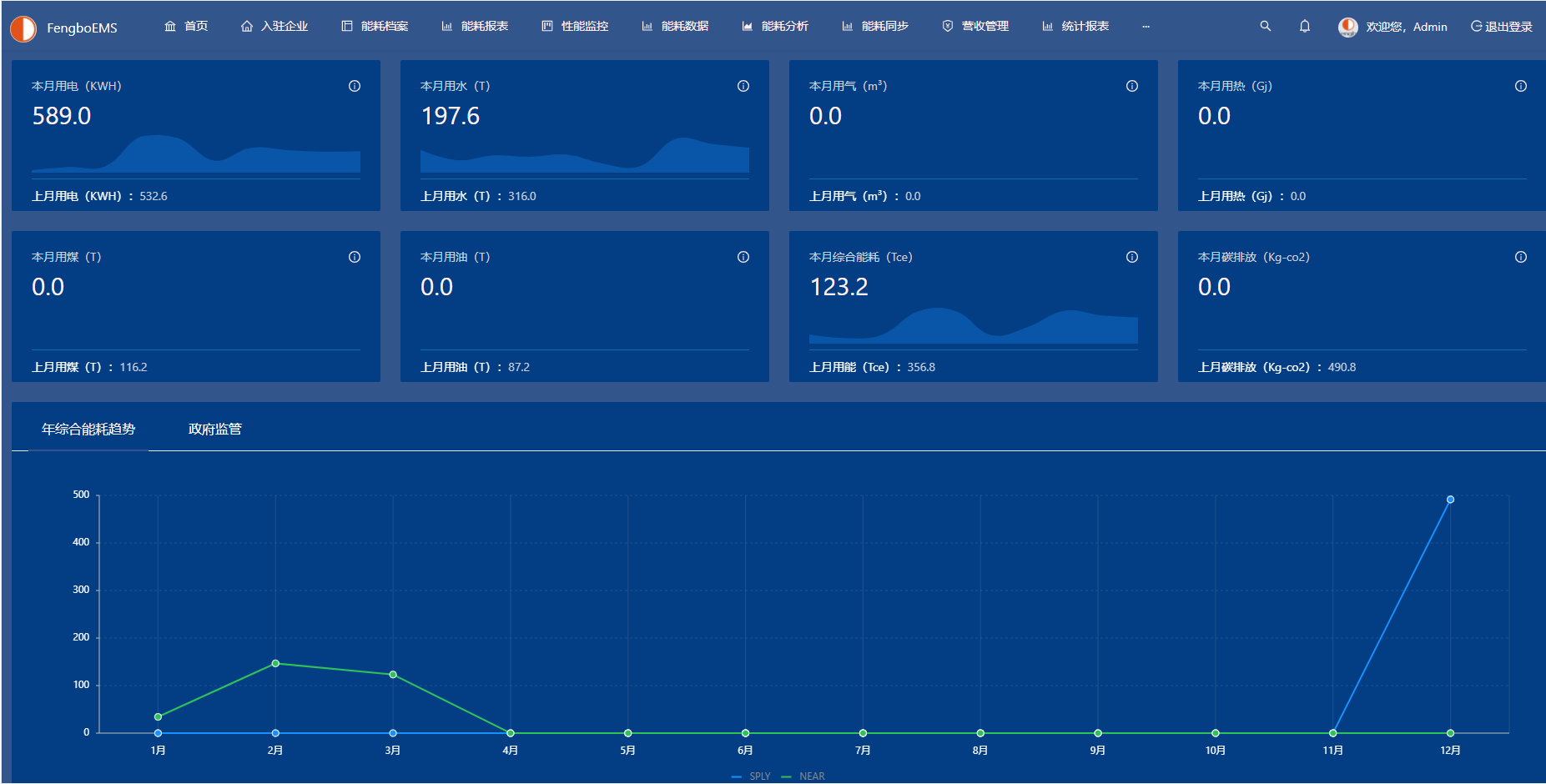Open the Admin user account menu
This screenshot has width=1546, height=784.
(1393, 27)
